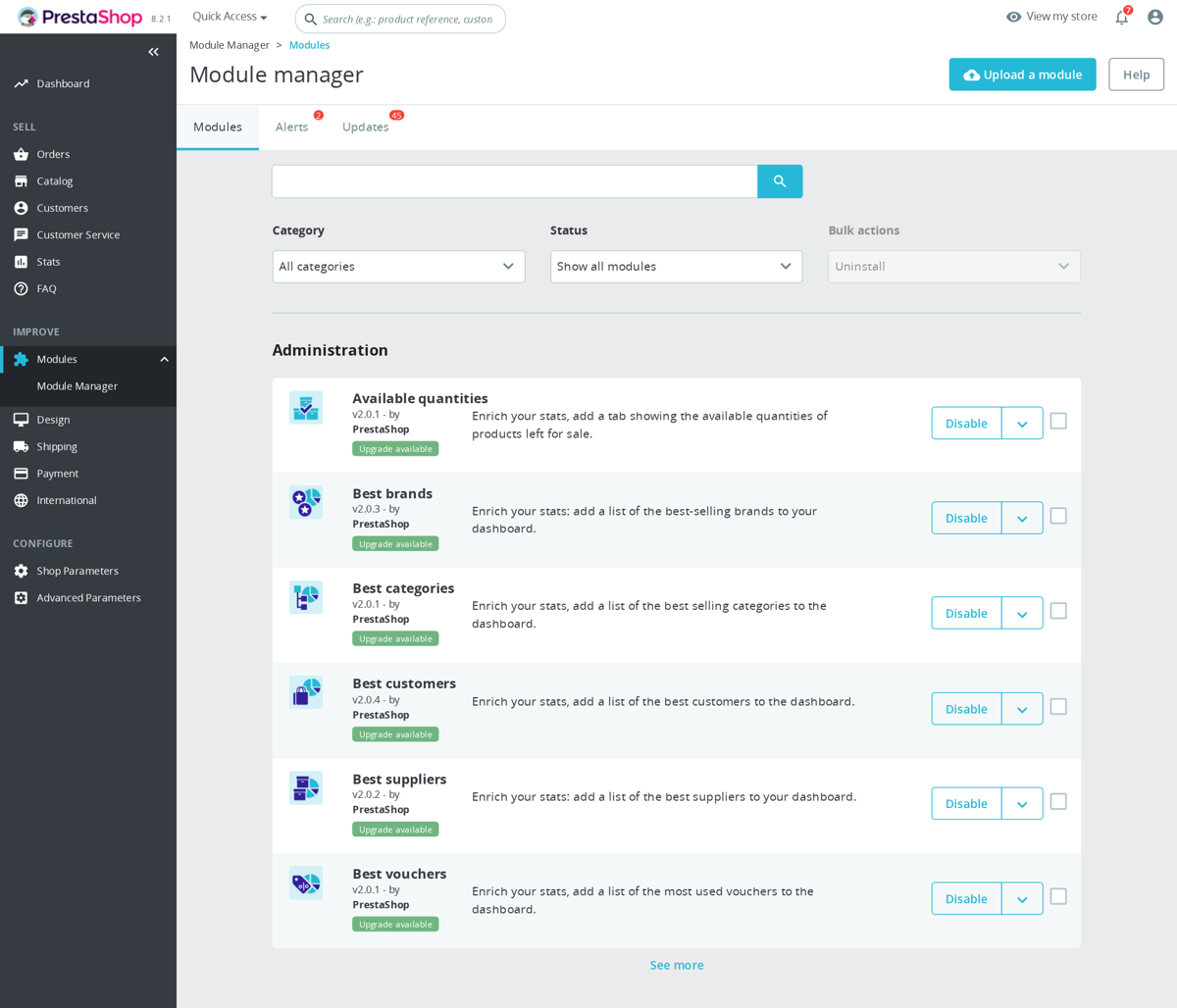1177x1008 pixels.
Task: Click the Best categories module icon
Action: tap(306, 597)
